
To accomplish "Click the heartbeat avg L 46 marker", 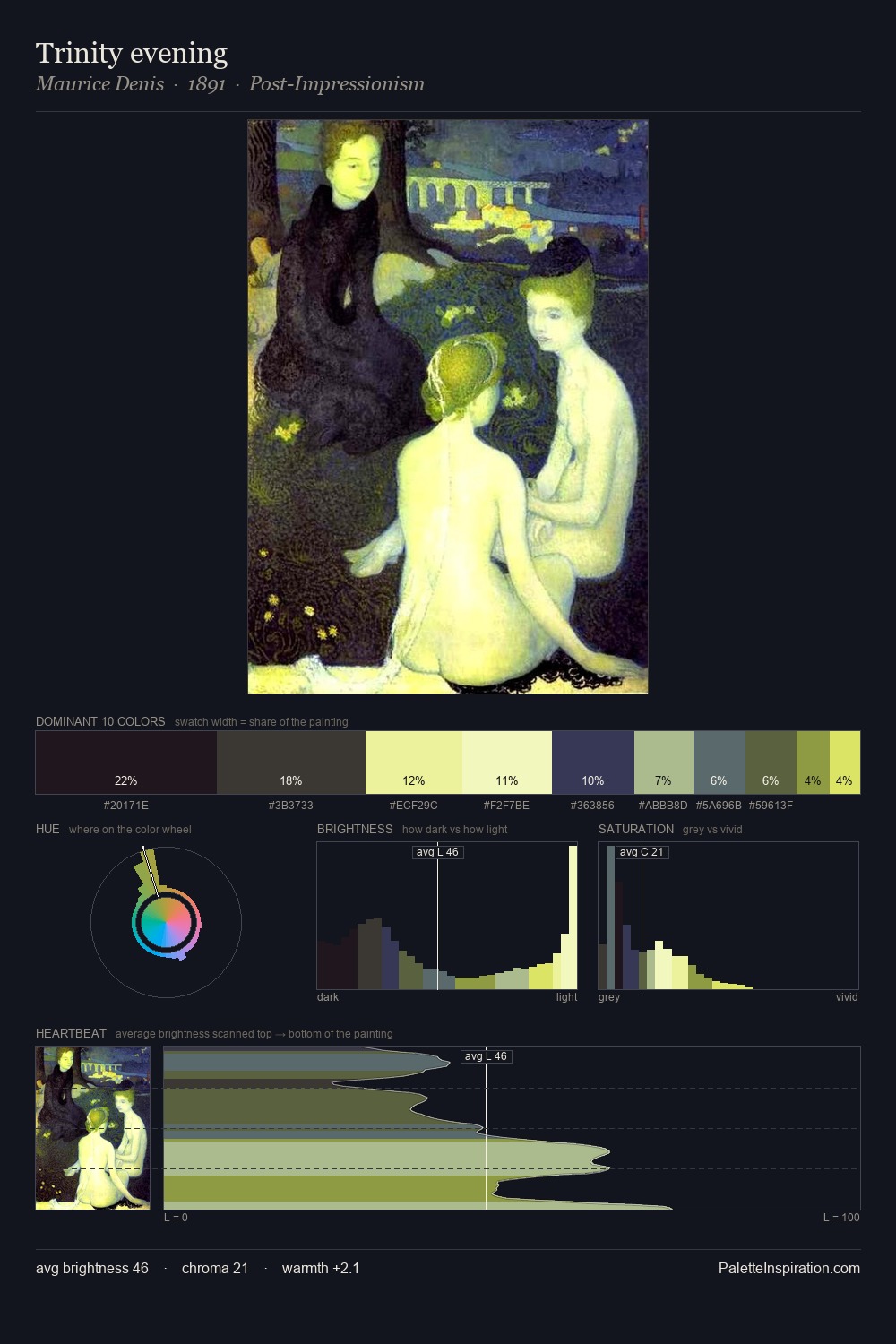I will click(x=487, y=1056).
